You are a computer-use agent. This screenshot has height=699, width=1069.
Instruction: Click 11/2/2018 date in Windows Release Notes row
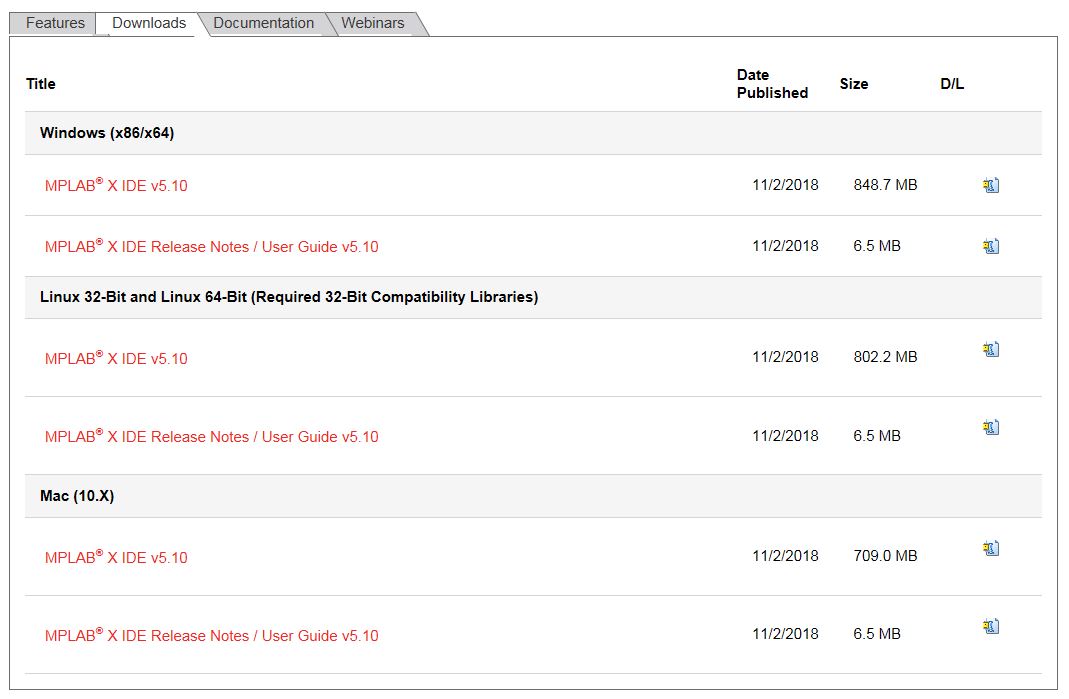785,246
